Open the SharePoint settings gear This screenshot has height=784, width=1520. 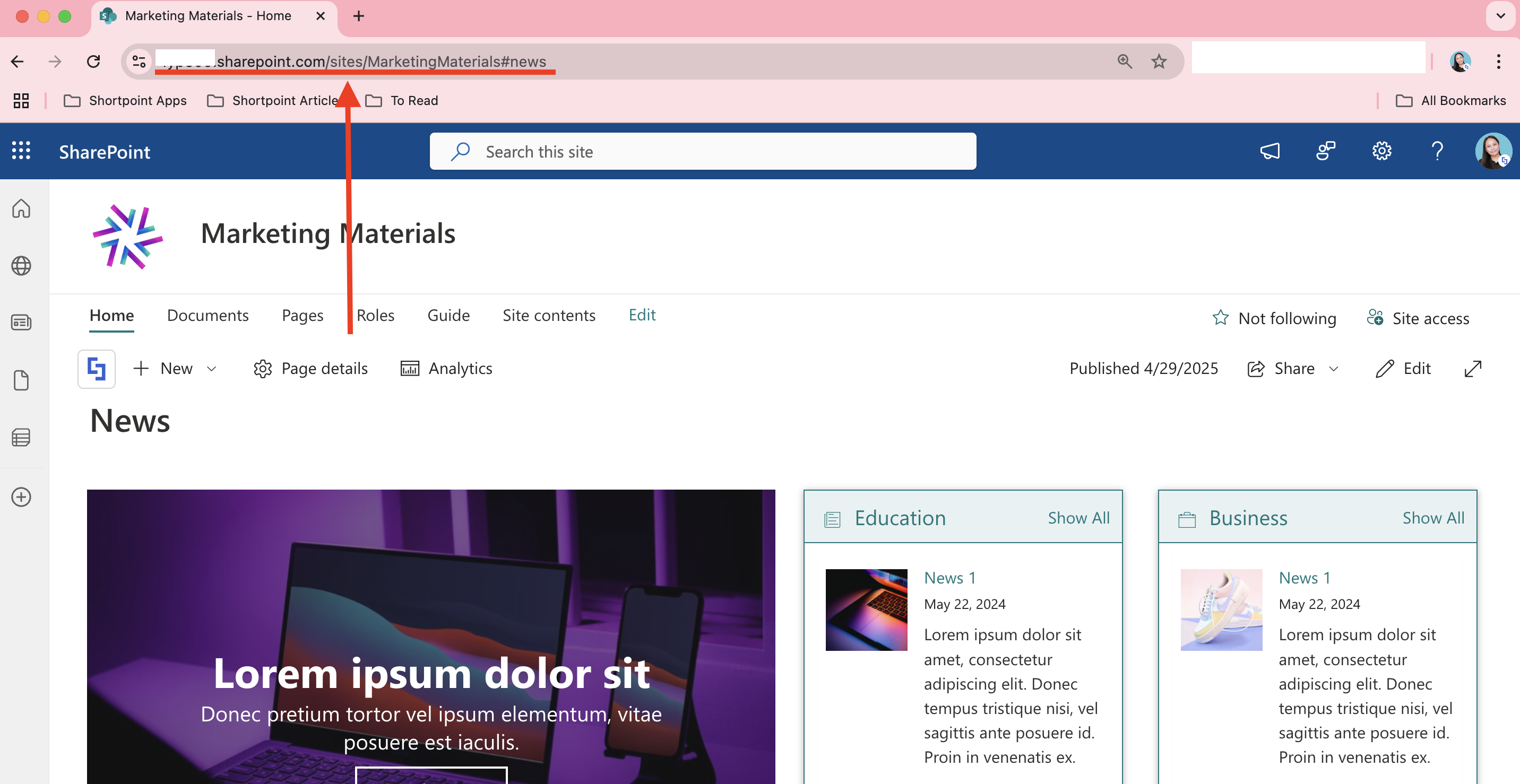[x=1381, y=152]
